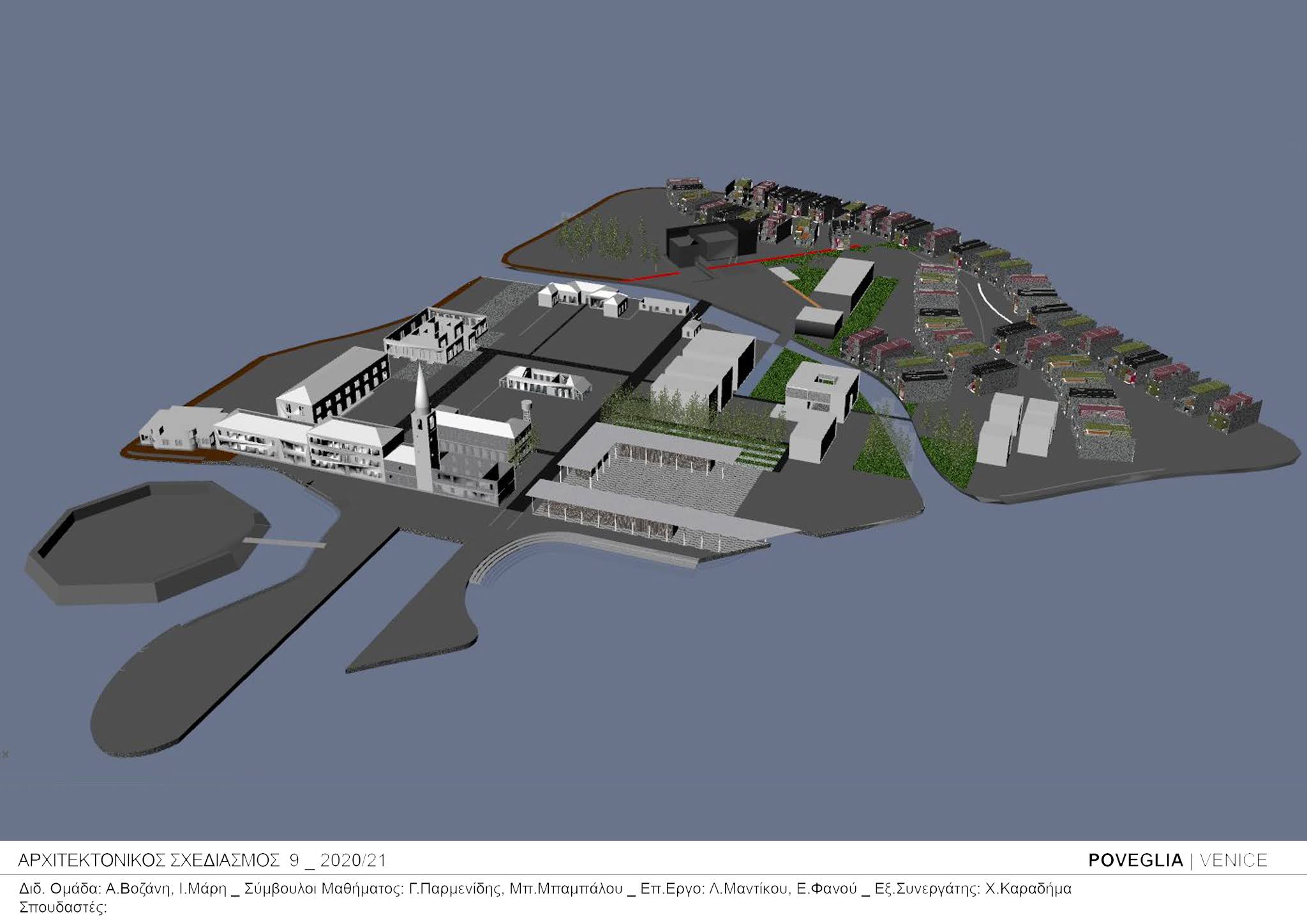Click the POVEGLIA title text

(x=1135, y=861)
